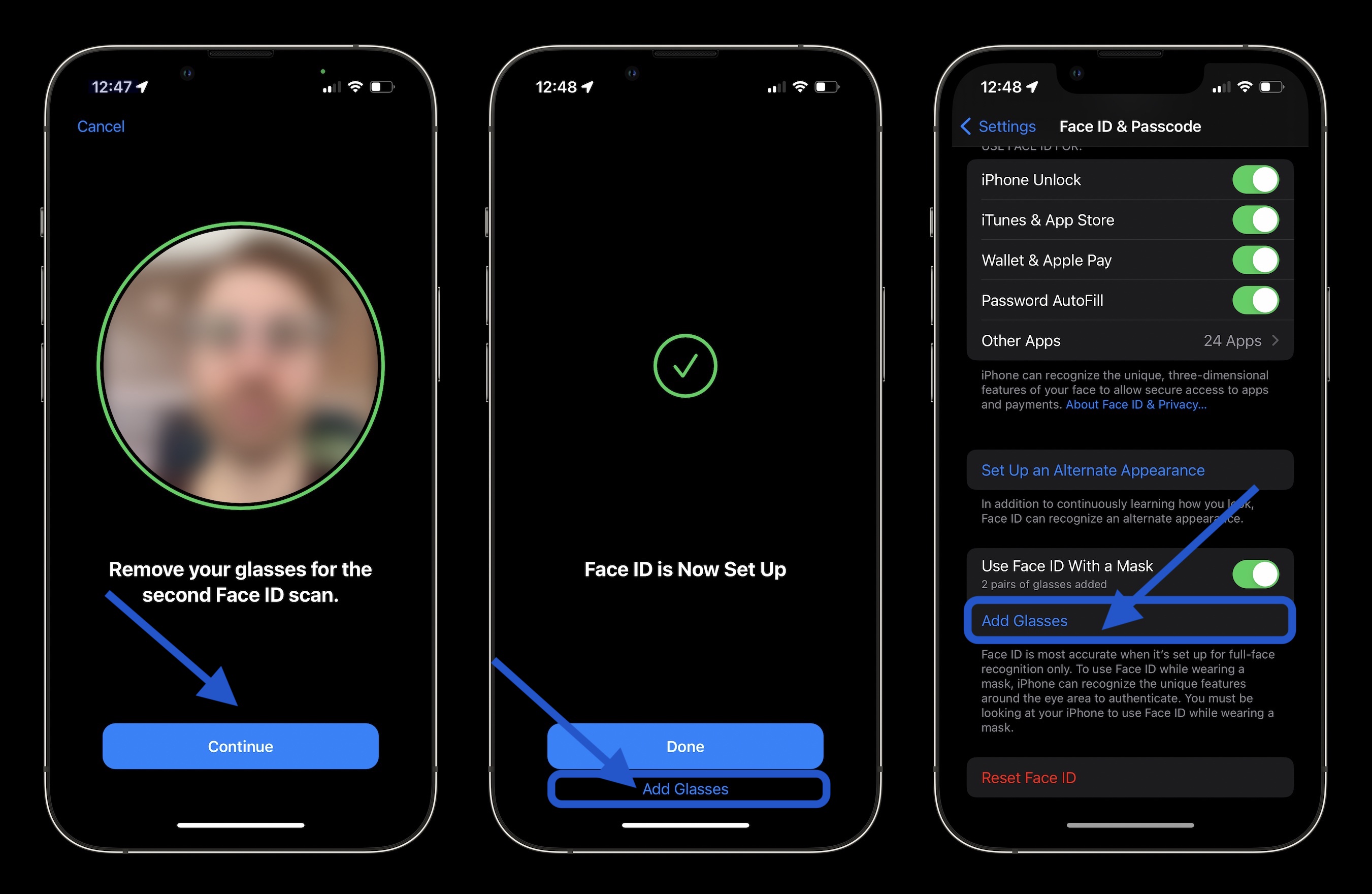Screen dimensions: 1372x894
Task: Toggle iPhone Unlock Face ID switch
Action: 1253,180
